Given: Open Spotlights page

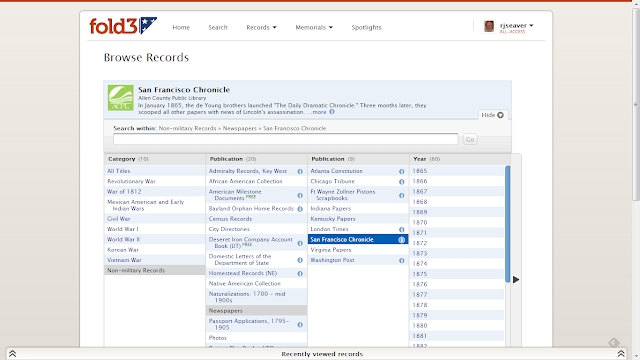Looking at the screenshot, I should click(x=367, y=27).
